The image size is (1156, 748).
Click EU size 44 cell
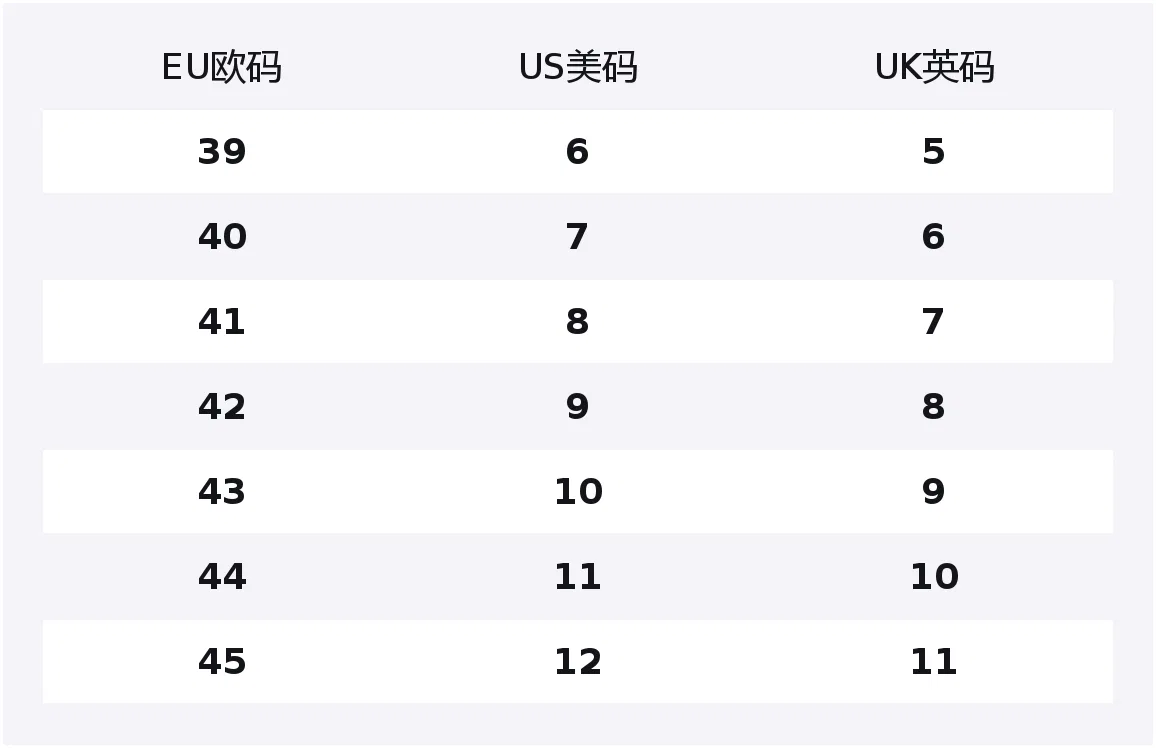tap(221, 576)
